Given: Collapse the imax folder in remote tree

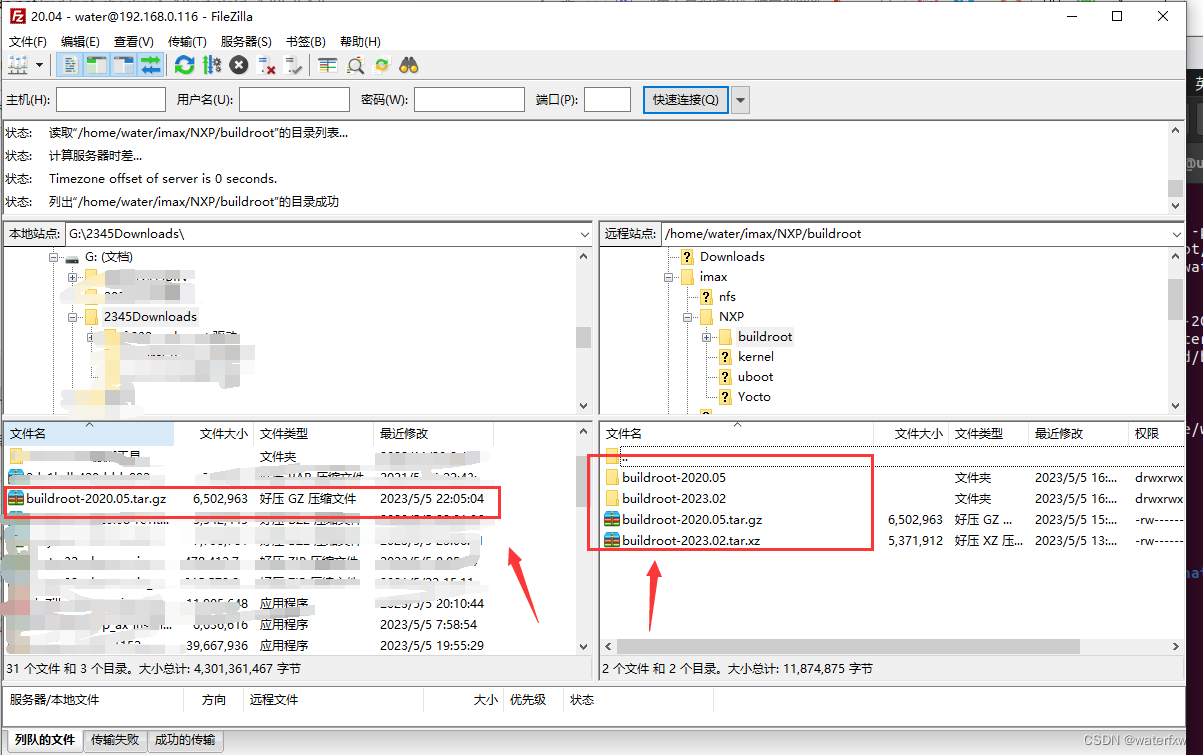Looking at the screenshot, I should (670, 277).
